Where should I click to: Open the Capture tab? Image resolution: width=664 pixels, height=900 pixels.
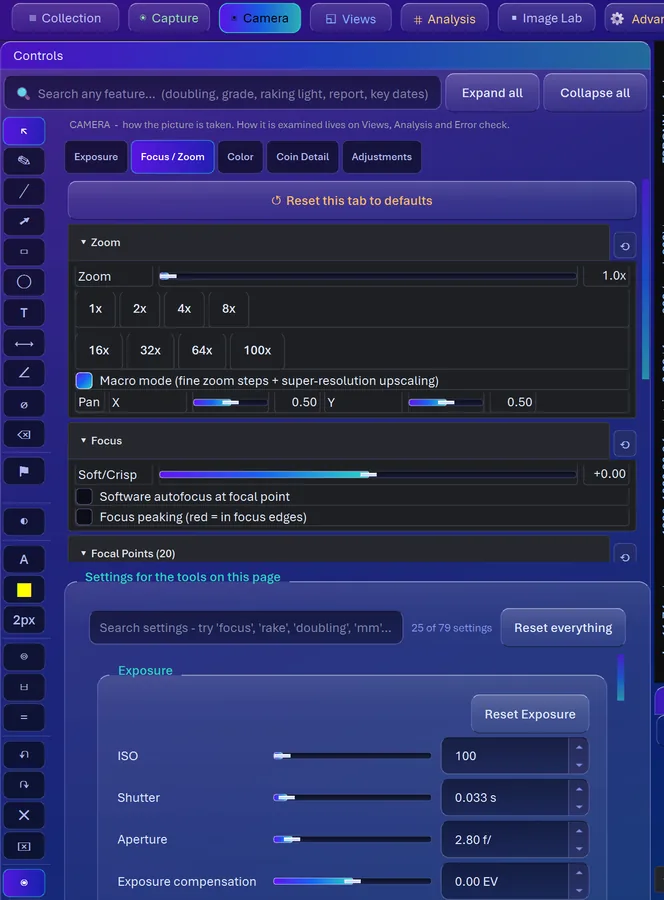tap(169, 18)
